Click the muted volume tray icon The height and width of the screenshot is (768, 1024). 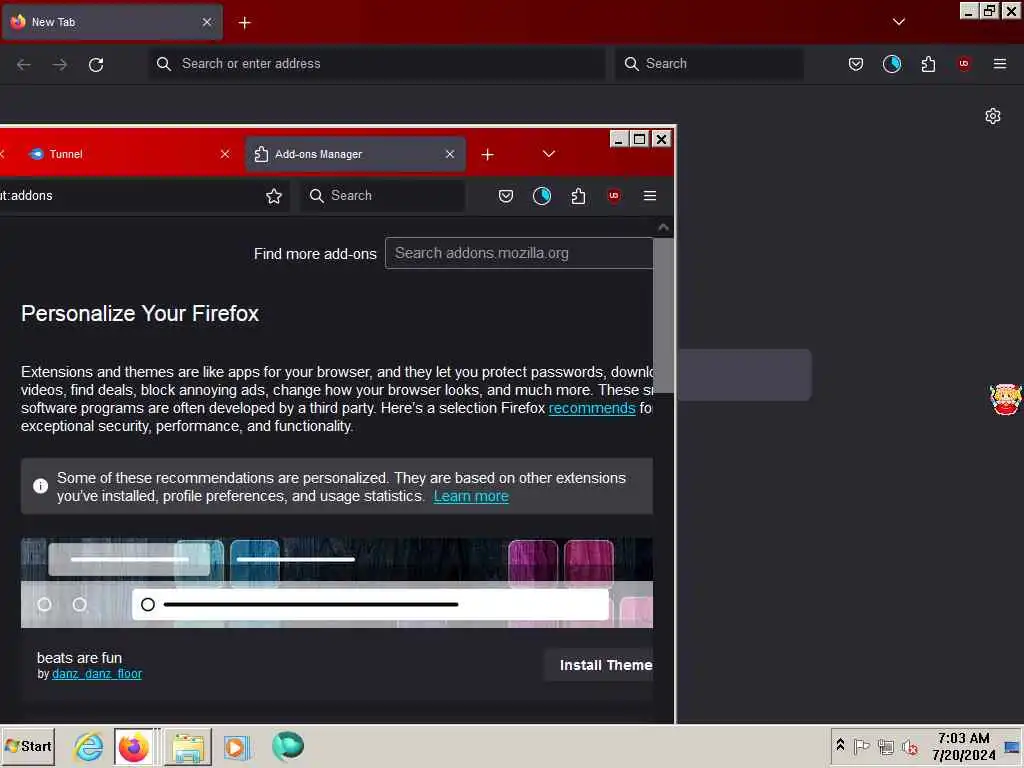[x=910, y=746]
